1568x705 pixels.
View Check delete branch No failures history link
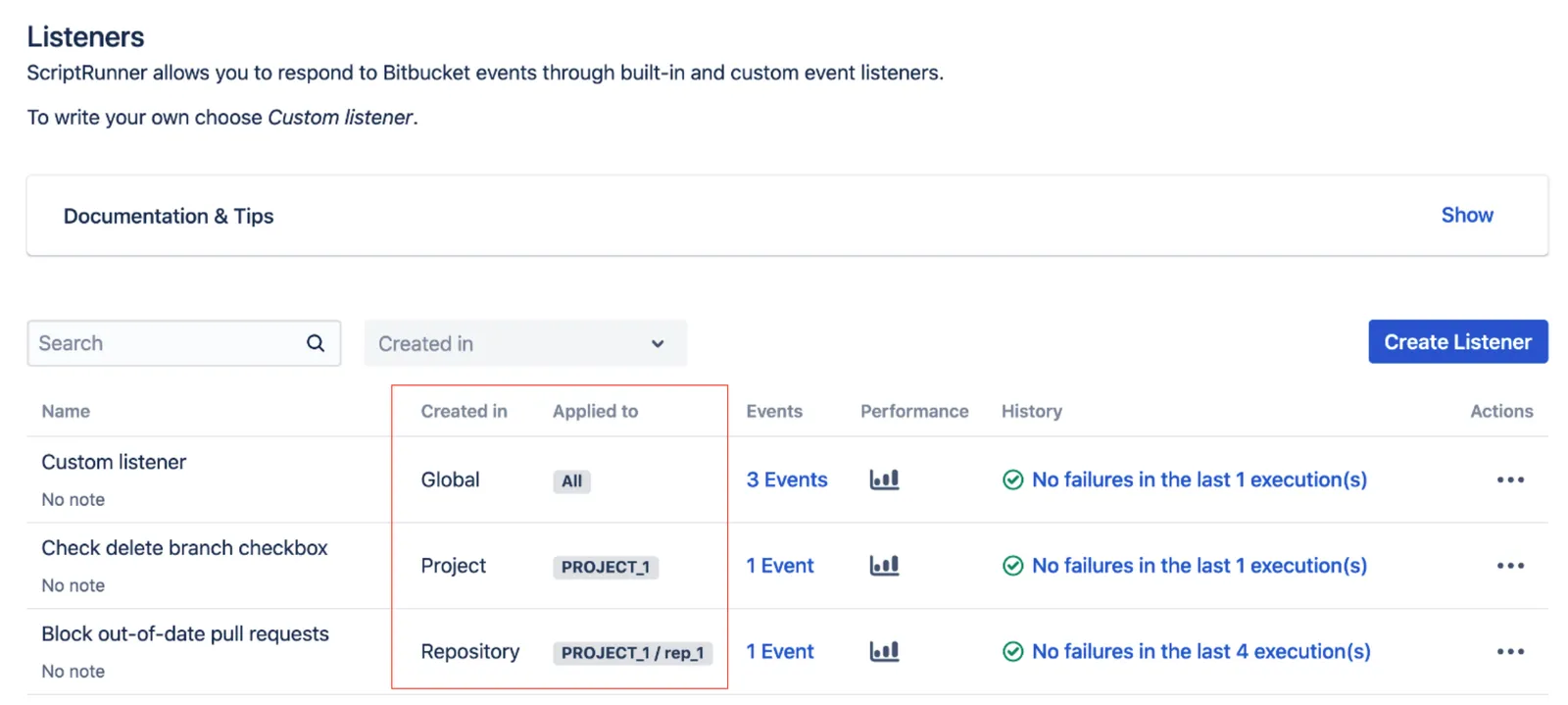[1200, 566]
